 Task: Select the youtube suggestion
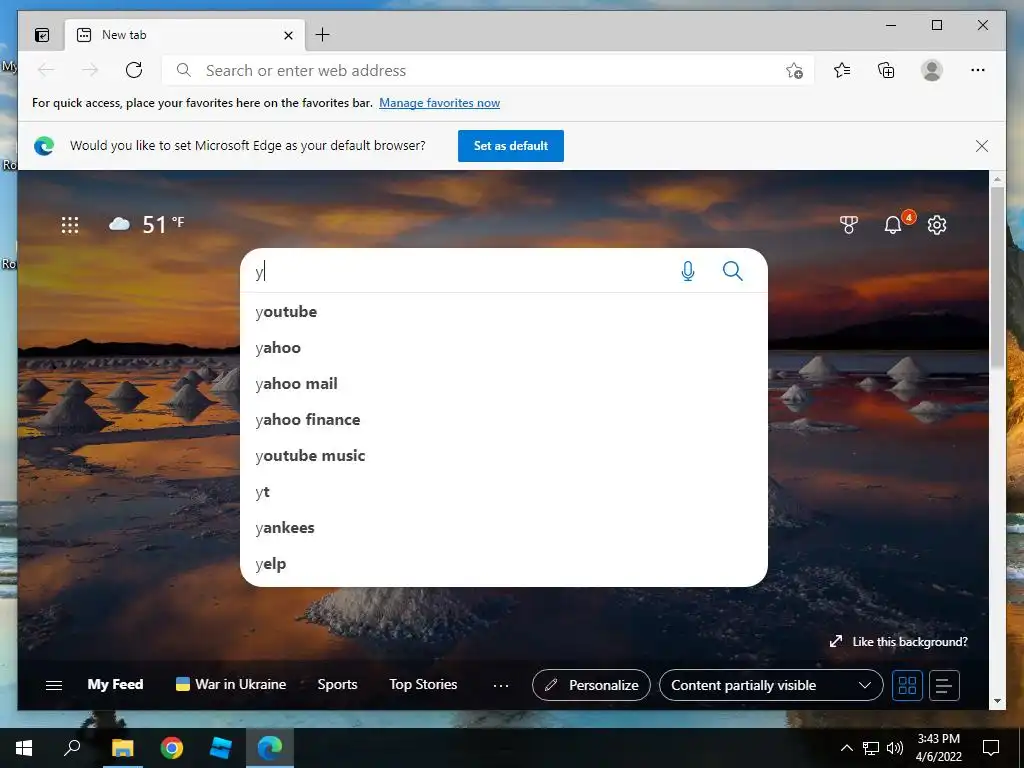coord(504,312)
